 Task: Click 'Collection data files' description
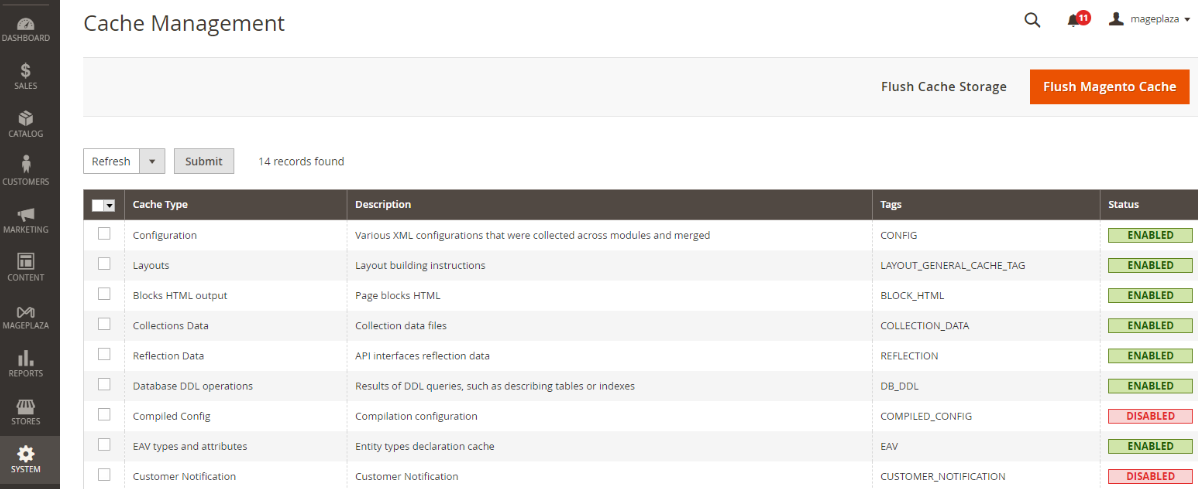pos(401,325)
